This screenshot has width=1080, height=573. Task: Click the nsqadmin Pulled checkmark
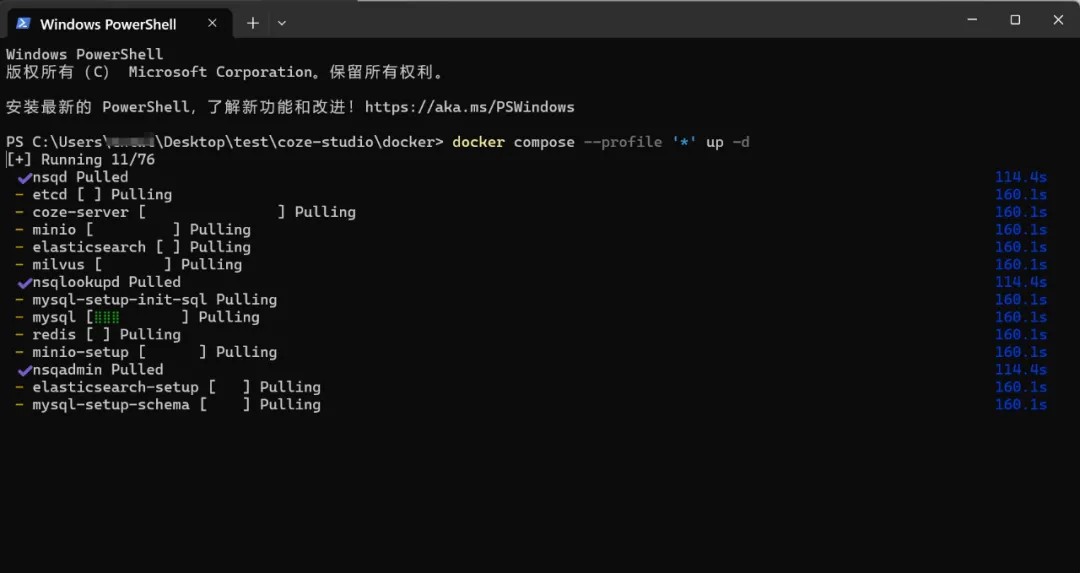25,371
